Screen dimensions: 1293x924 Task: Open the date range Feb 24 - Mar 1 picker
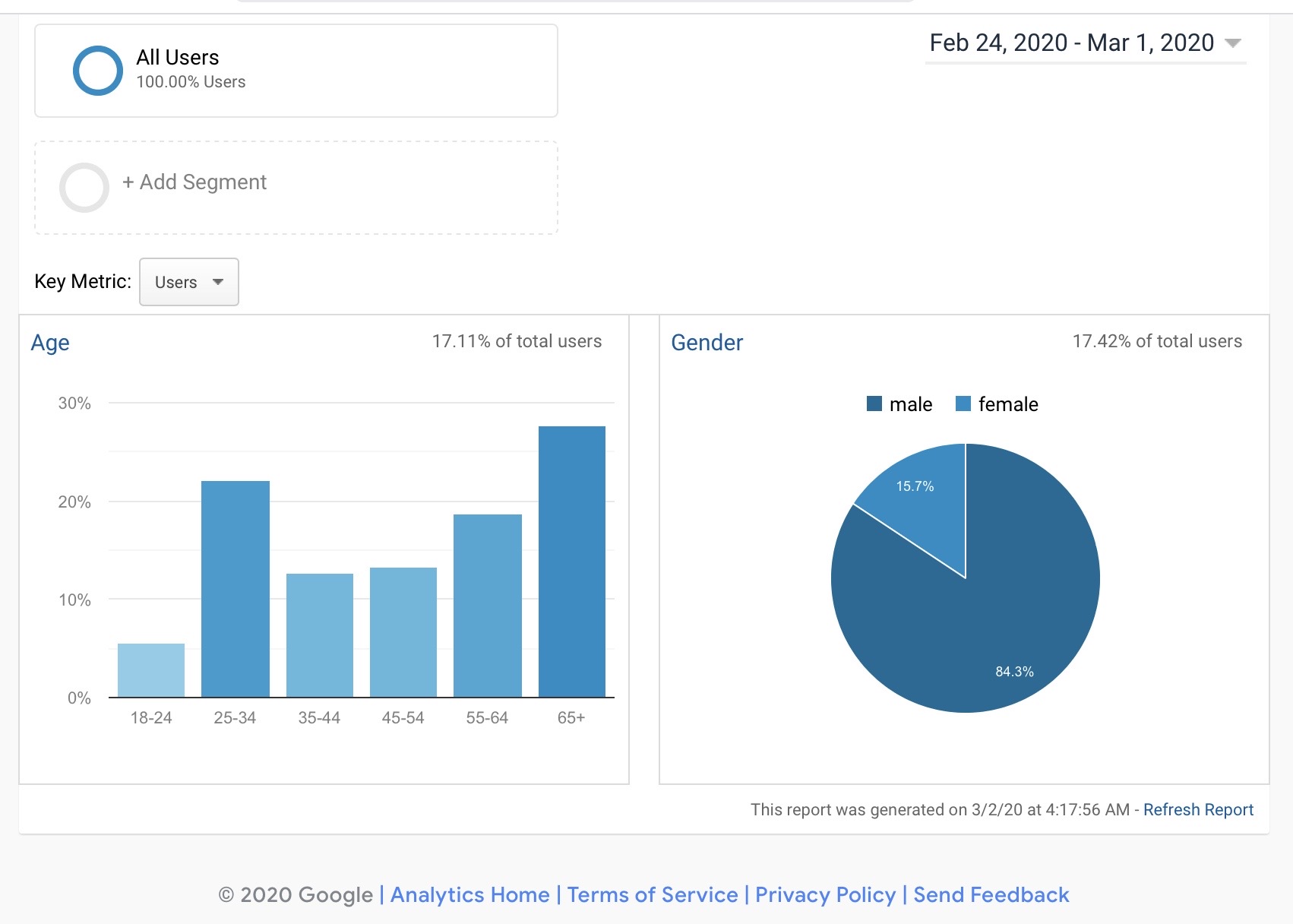click(x=1085, y=43)
